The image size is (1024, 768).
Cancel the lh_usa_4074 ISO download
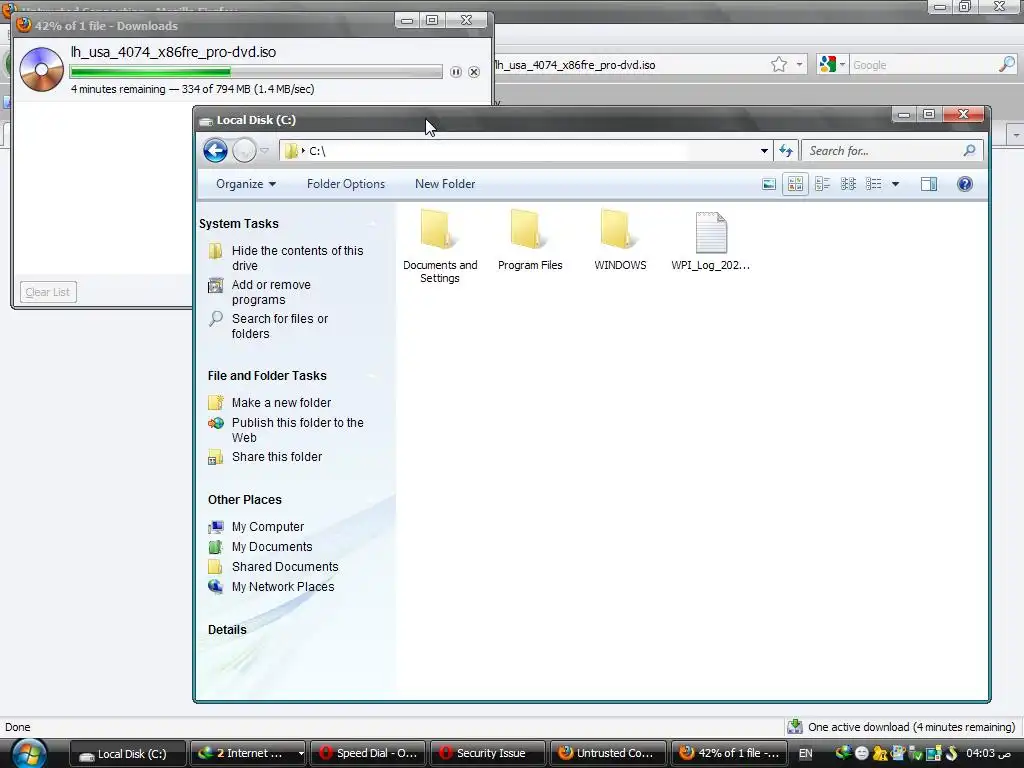474,72
